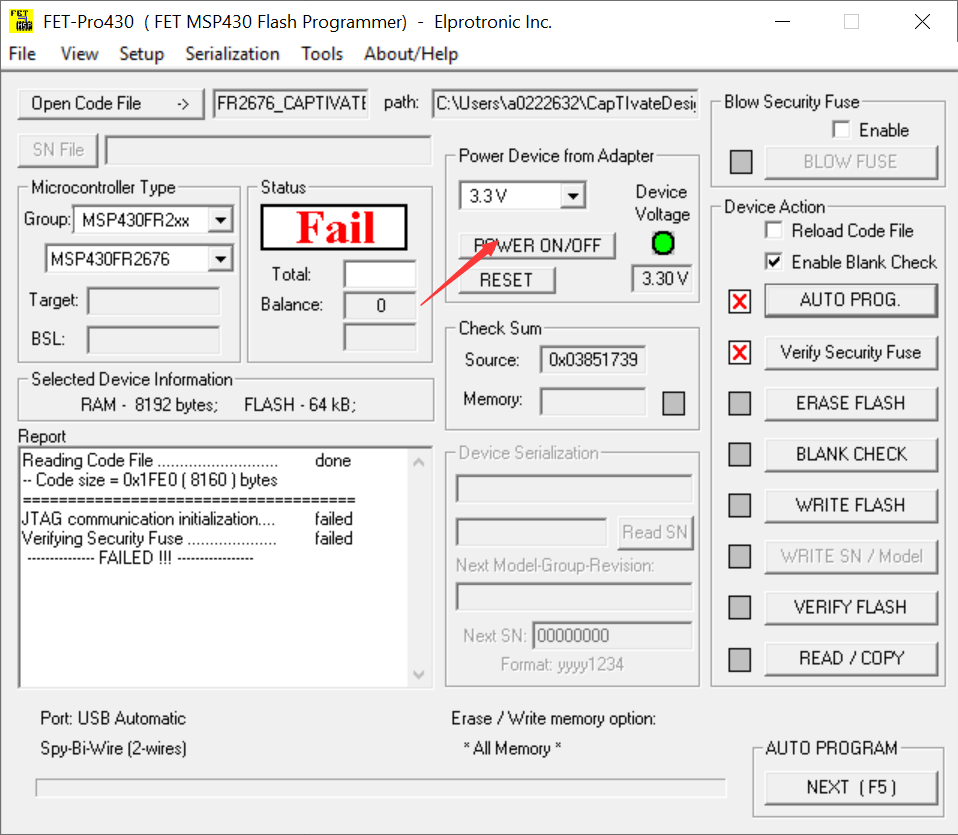The height and width of the screenshot is (835, 958).
Task: Click the Total status field
Action: coord(380,274)
